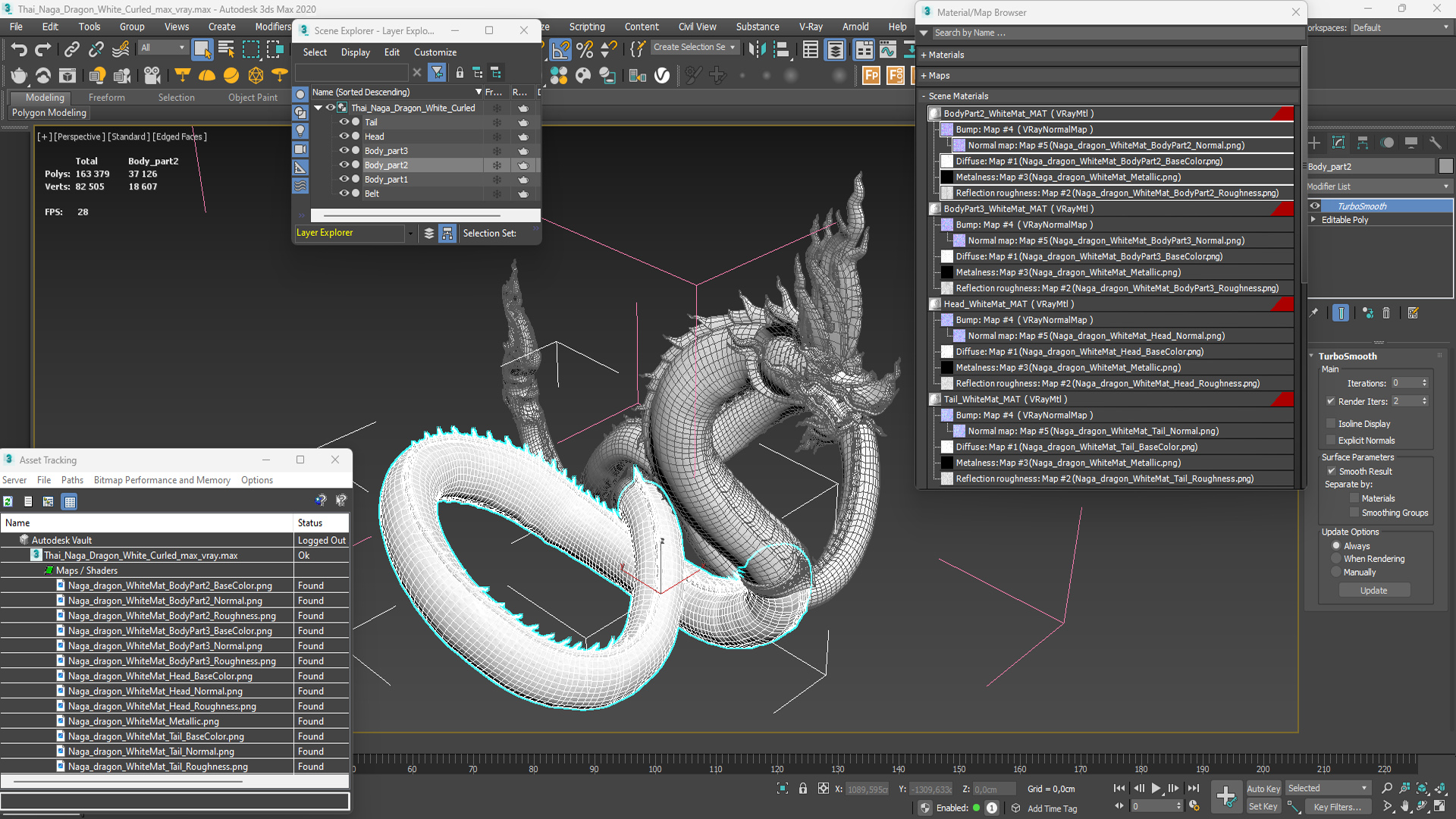
Task: Toggle visibility eye for Body_part3
Action: click(x=344, y=151)
